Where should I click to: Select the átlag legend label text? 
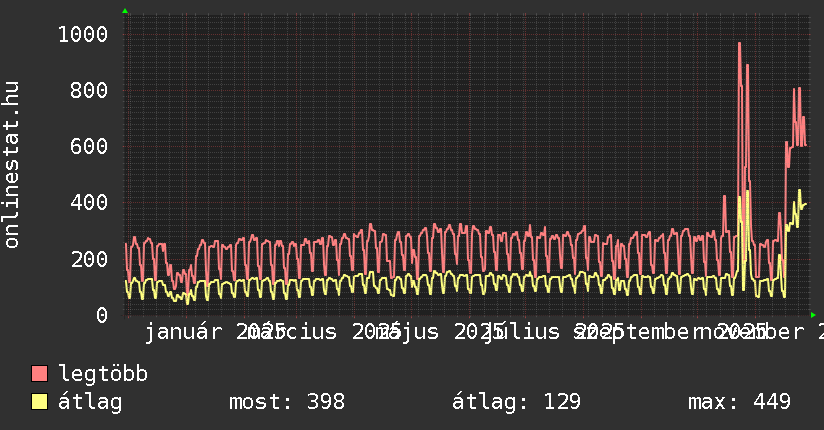[x=90, y=402]
